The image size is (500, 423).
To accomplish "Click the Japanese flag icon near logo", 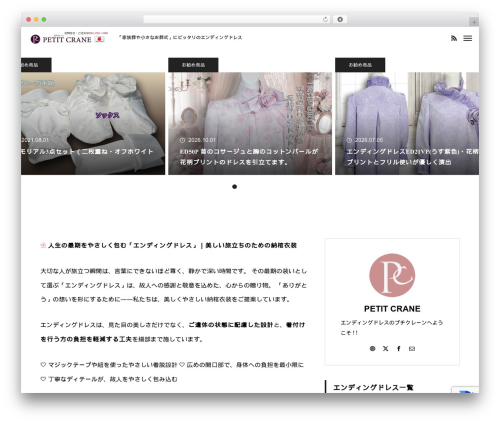I will [99, 39].
